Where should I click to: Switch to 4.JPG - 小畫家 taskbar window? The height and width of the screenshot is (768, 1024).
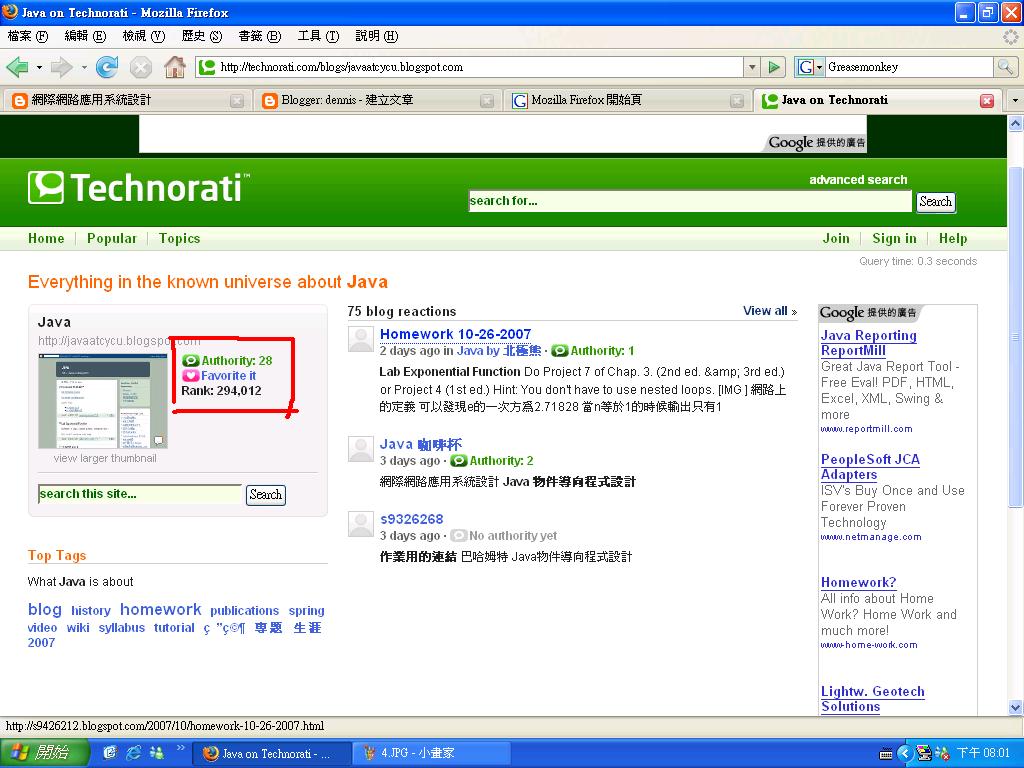(431, 753)
